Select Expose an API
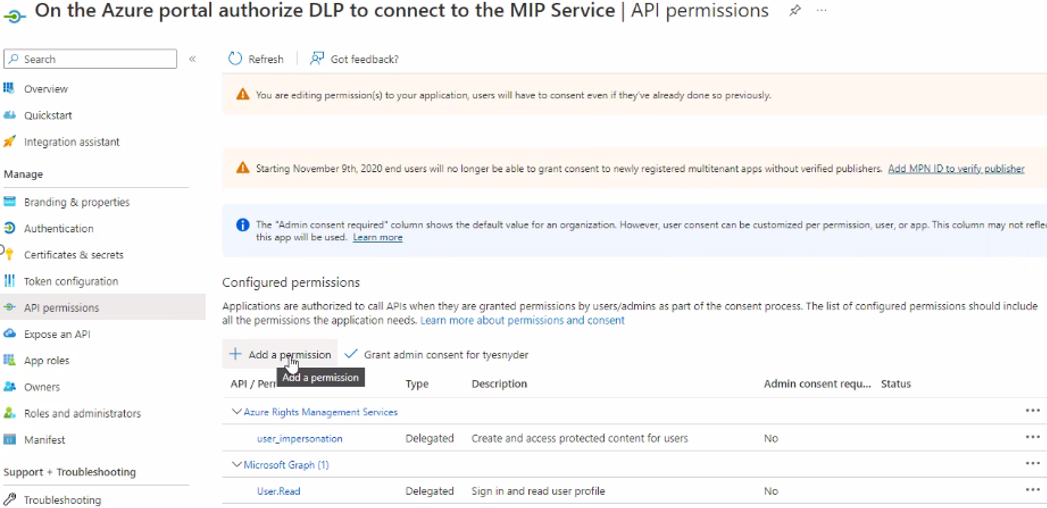Image resolution: width=1047 pixels, height=508 pixels. [57, 334]
